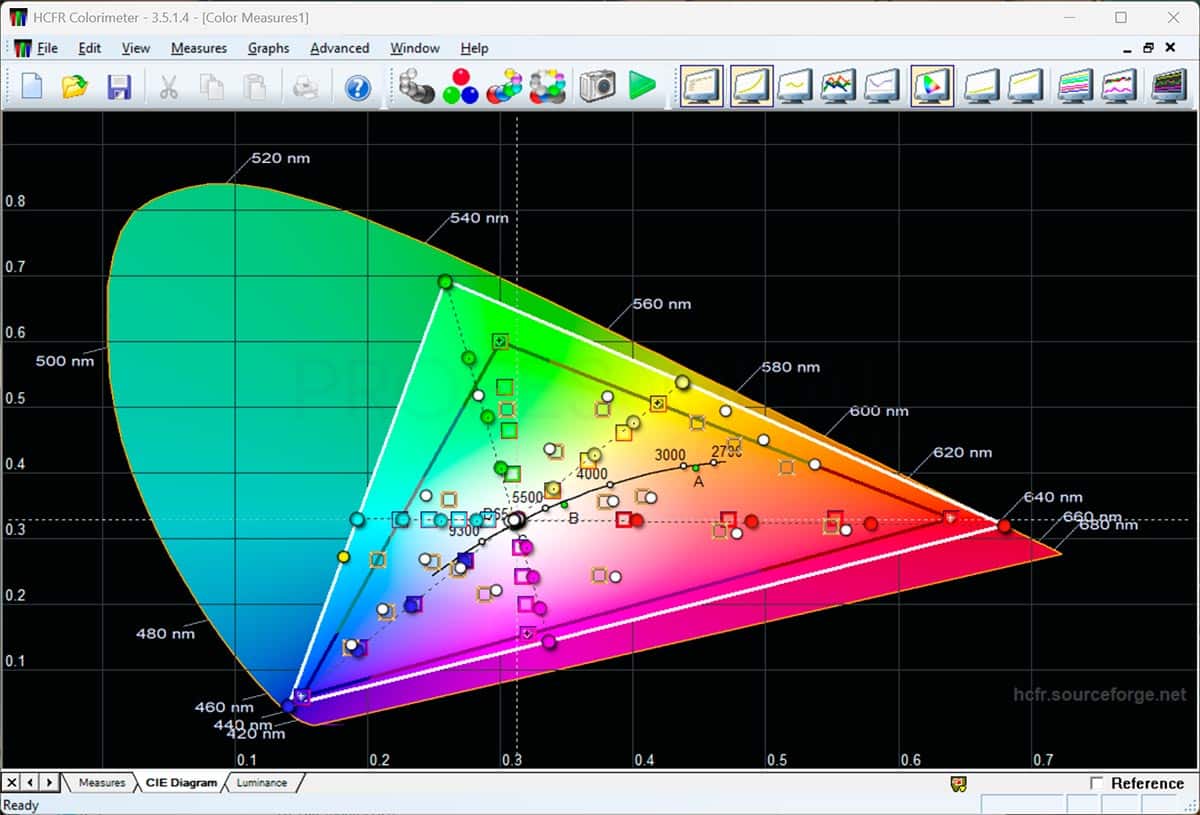The width and height of the screenshot is (1200, 815).
Task: Click the tab list X close button
Action: 12,782
